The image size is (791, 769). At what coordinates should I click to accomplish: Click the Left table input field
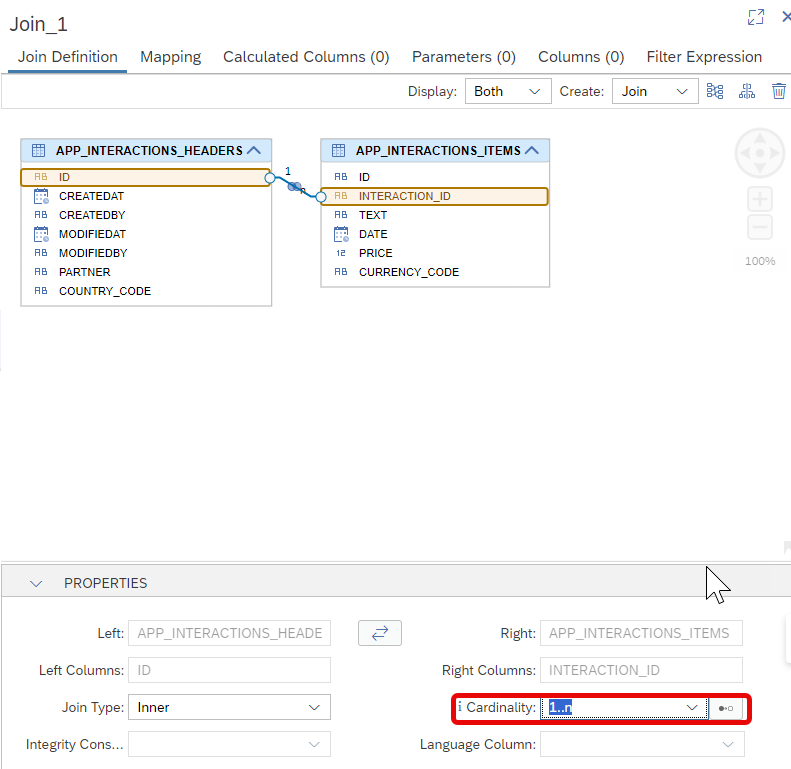(230, 633)
